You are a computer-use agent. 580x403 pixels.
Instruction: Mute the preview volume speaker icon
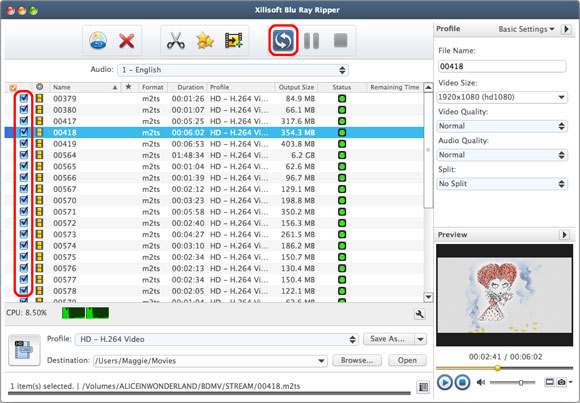(x=481, y=382)
